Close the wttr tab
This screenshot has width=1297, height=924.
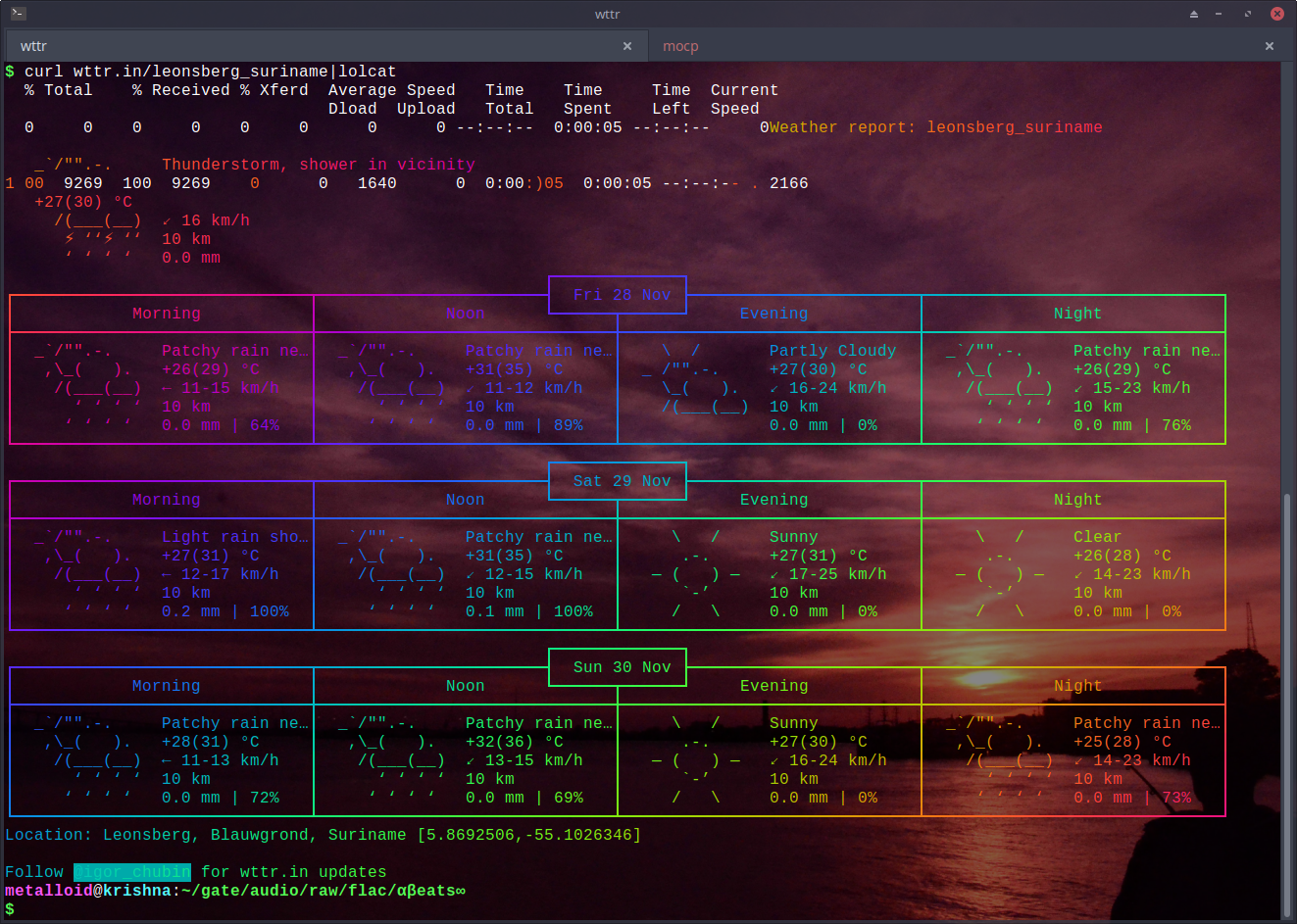pos(627,46)
